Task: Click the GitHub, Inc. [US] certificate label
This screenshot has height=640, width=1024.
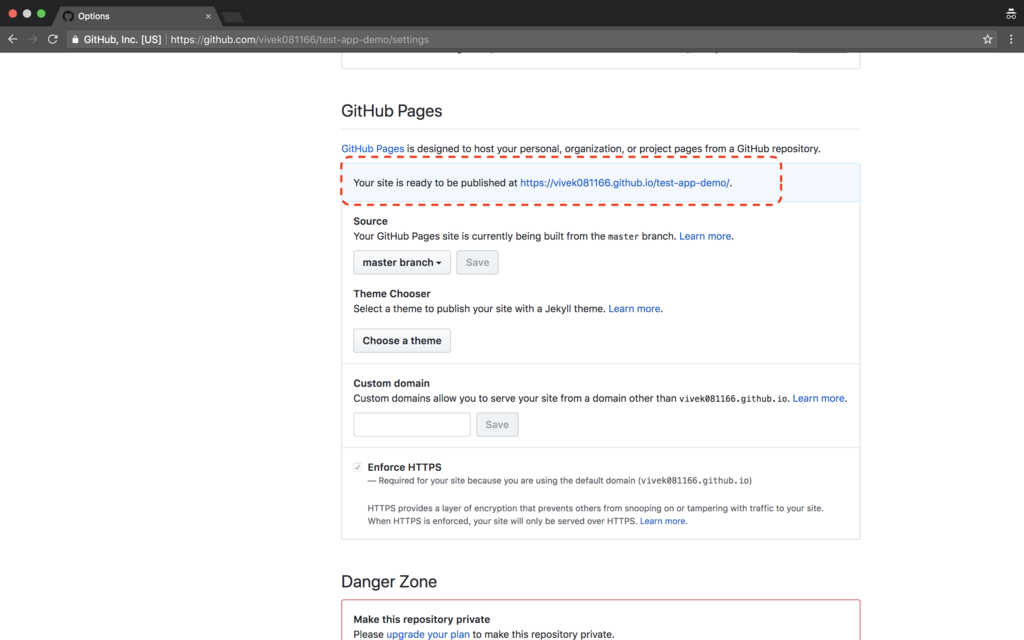Action: pyautogui.click(x=122, y=39)
